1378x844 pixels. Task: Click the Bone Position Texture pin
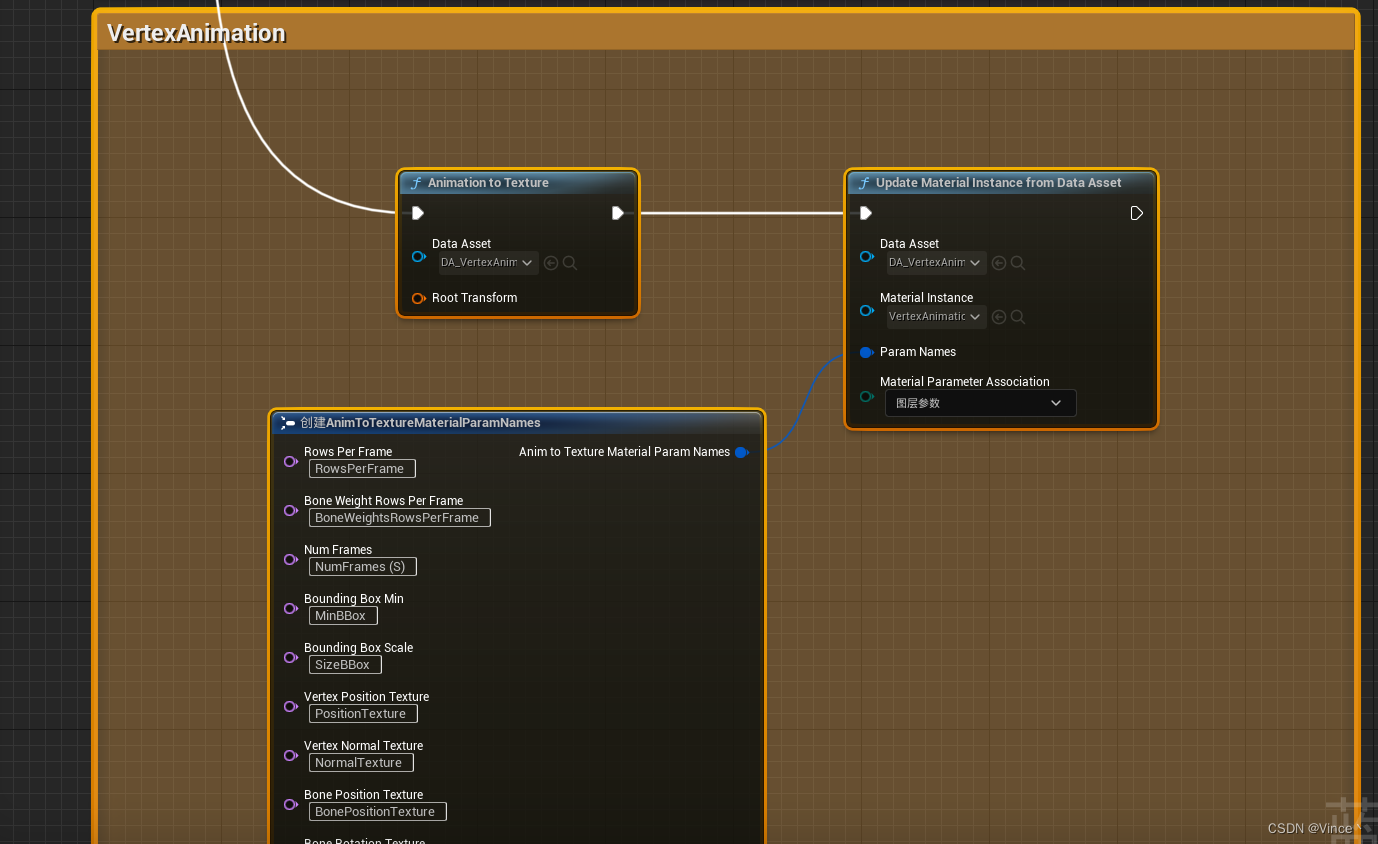pyautogui.click(x=291, y=805)
